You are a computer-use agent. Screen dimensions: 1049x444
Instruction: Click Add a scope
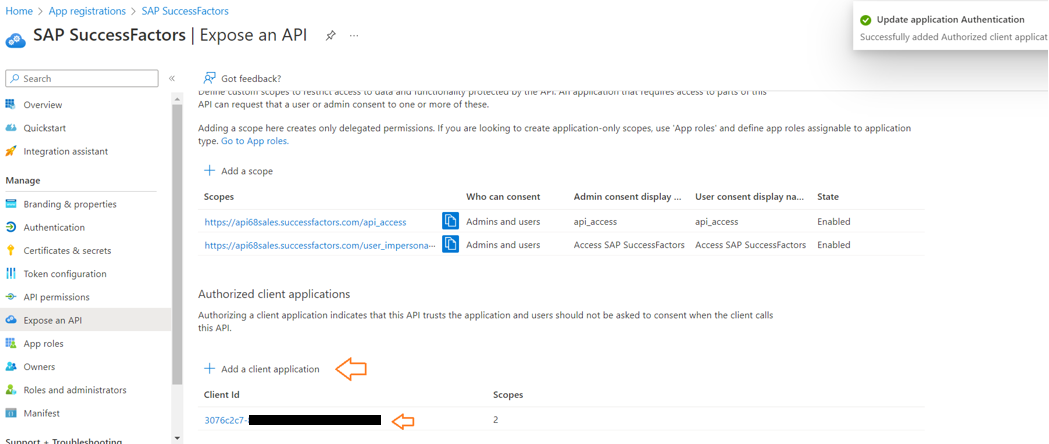[x=239, y=171]
